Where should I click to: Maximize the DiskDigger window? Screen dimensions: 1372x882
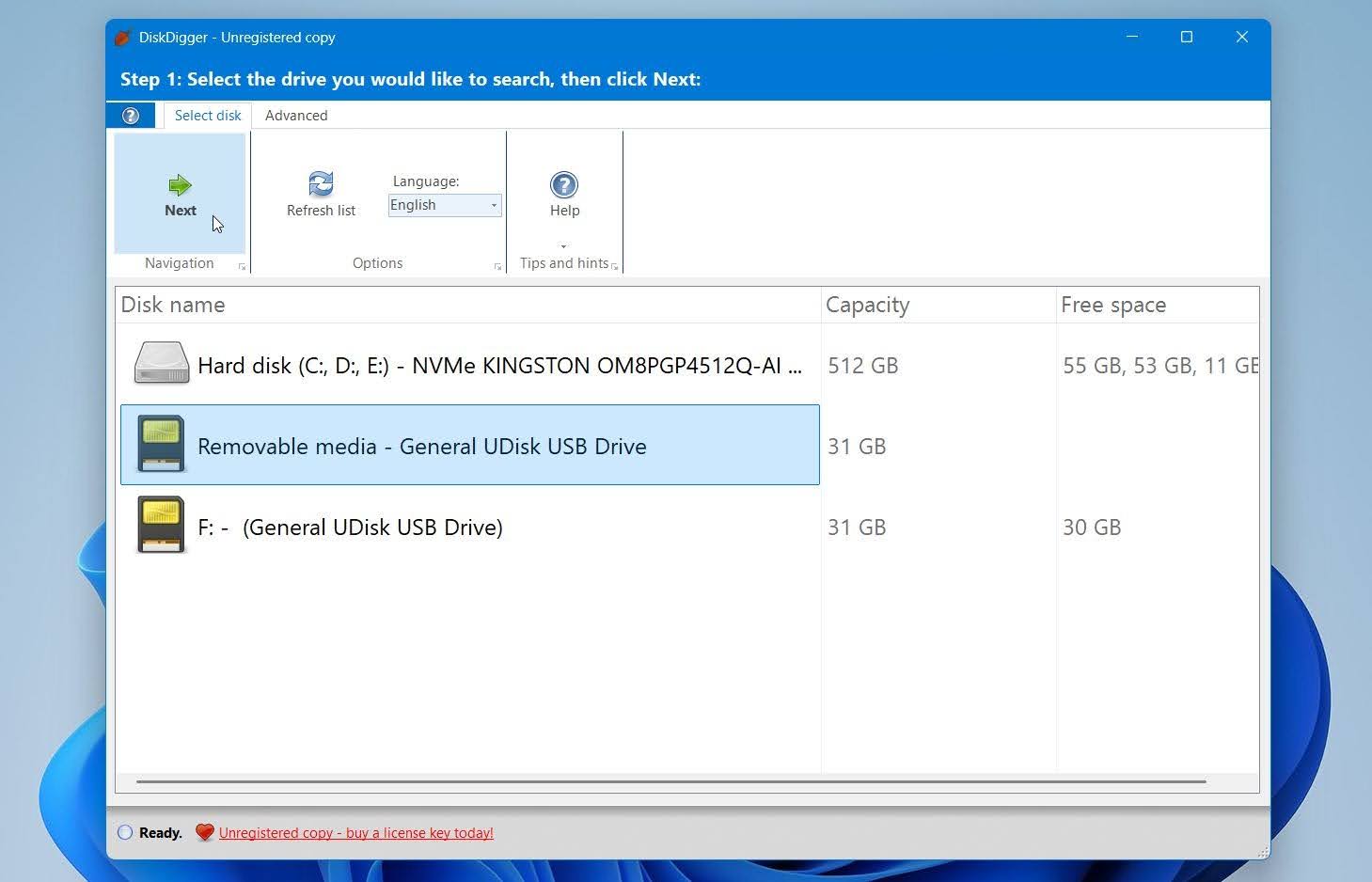click(x=1187, y=38)
